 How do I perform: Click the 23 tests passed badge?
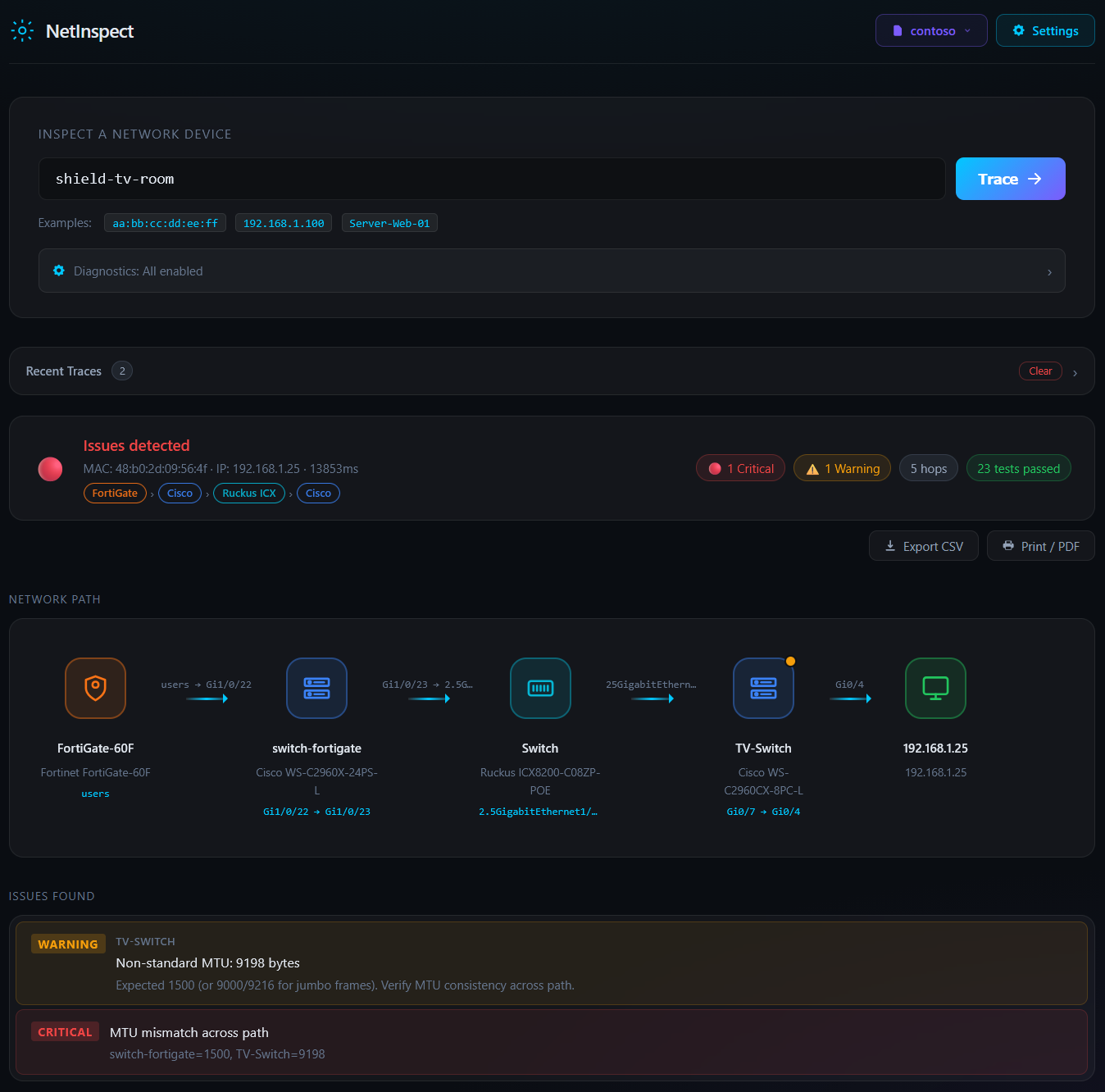(x=1019, y=468)
